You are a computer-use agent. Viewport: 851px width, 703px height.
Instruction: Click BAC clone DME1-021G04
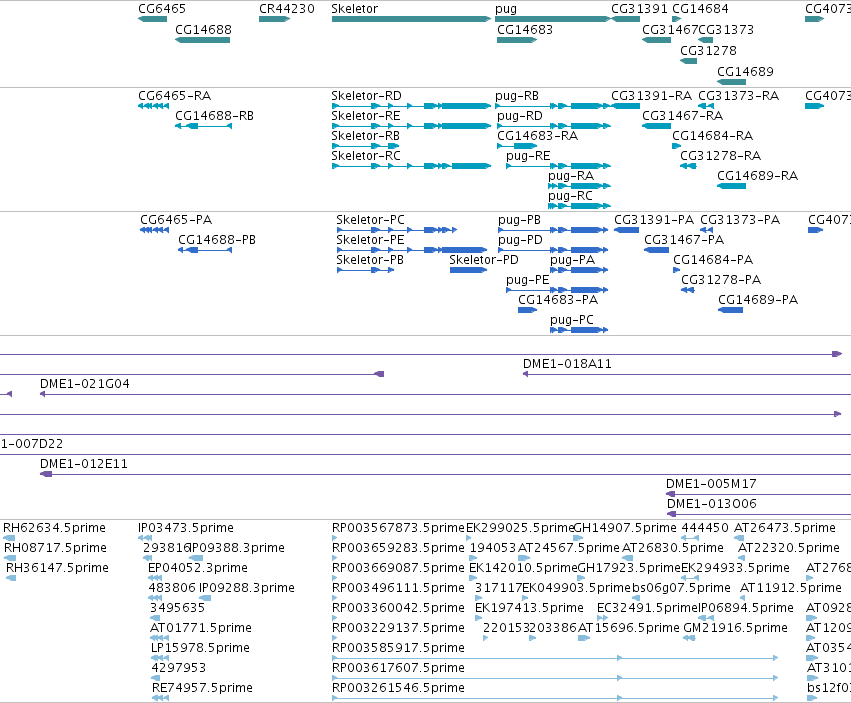tap(445, 394)
